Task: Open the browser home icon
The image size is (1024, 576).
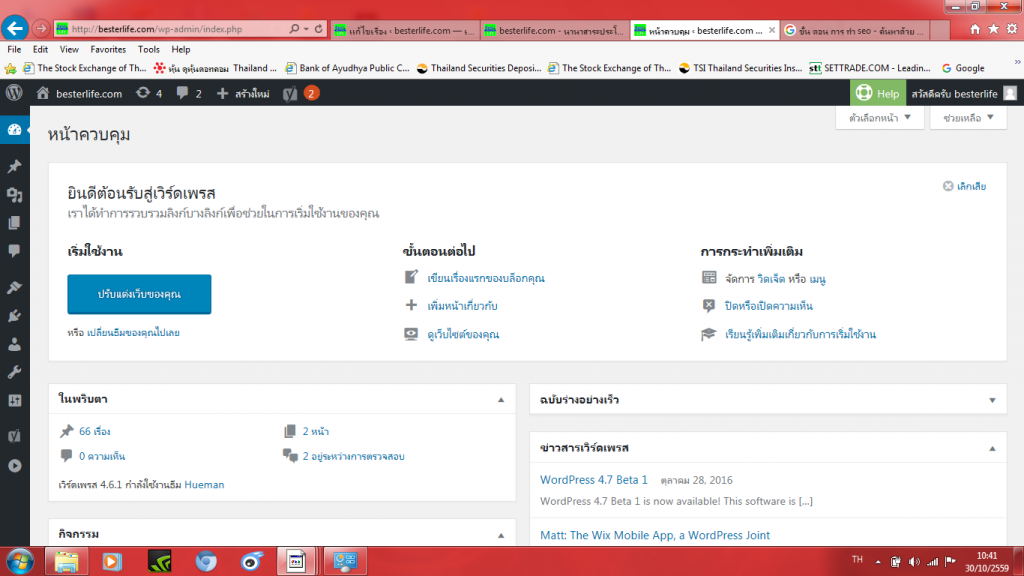Action: (x=975, y=29)
